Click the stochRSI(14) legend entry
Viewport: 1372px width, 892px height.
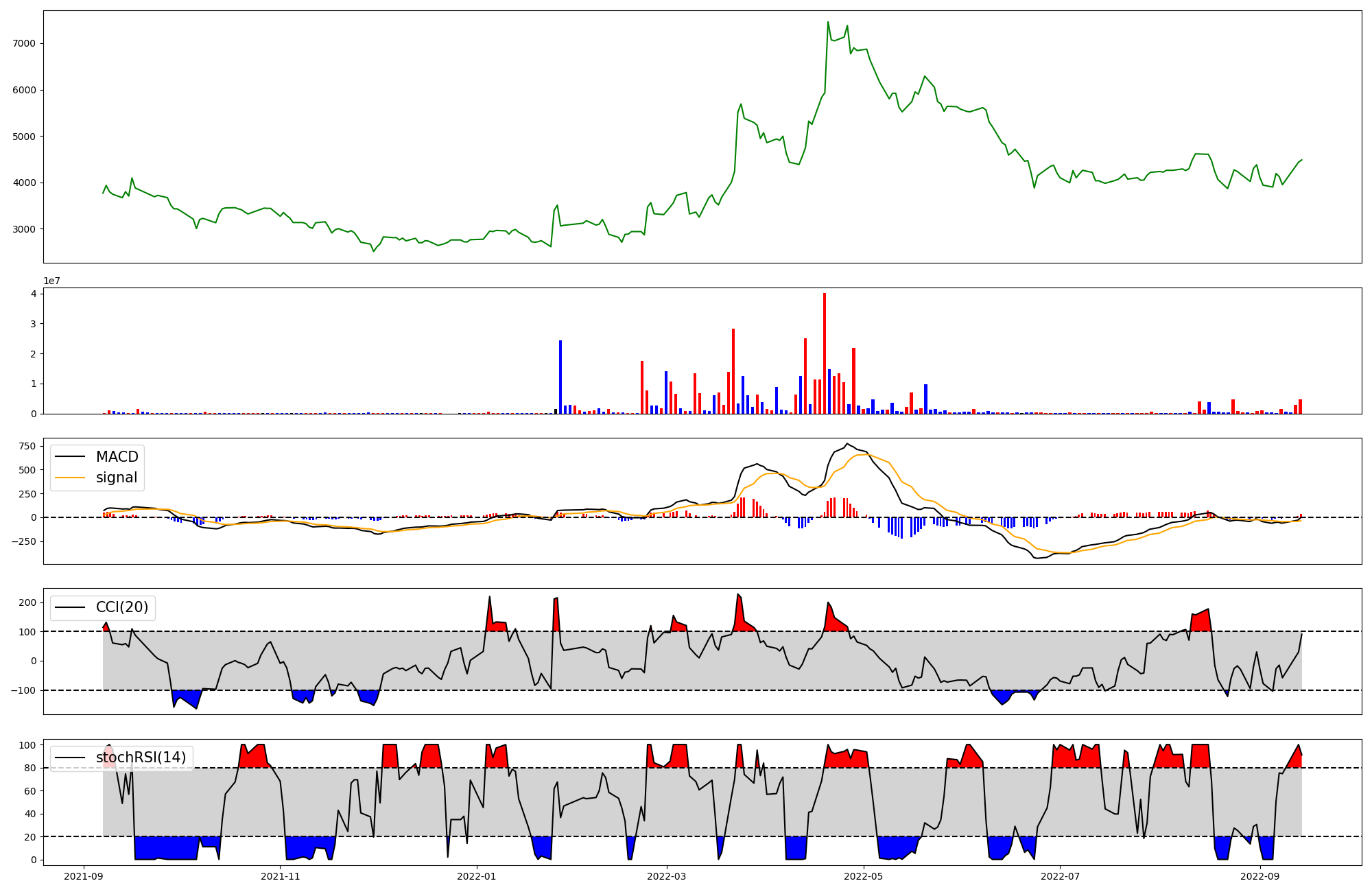pos(141,758)
